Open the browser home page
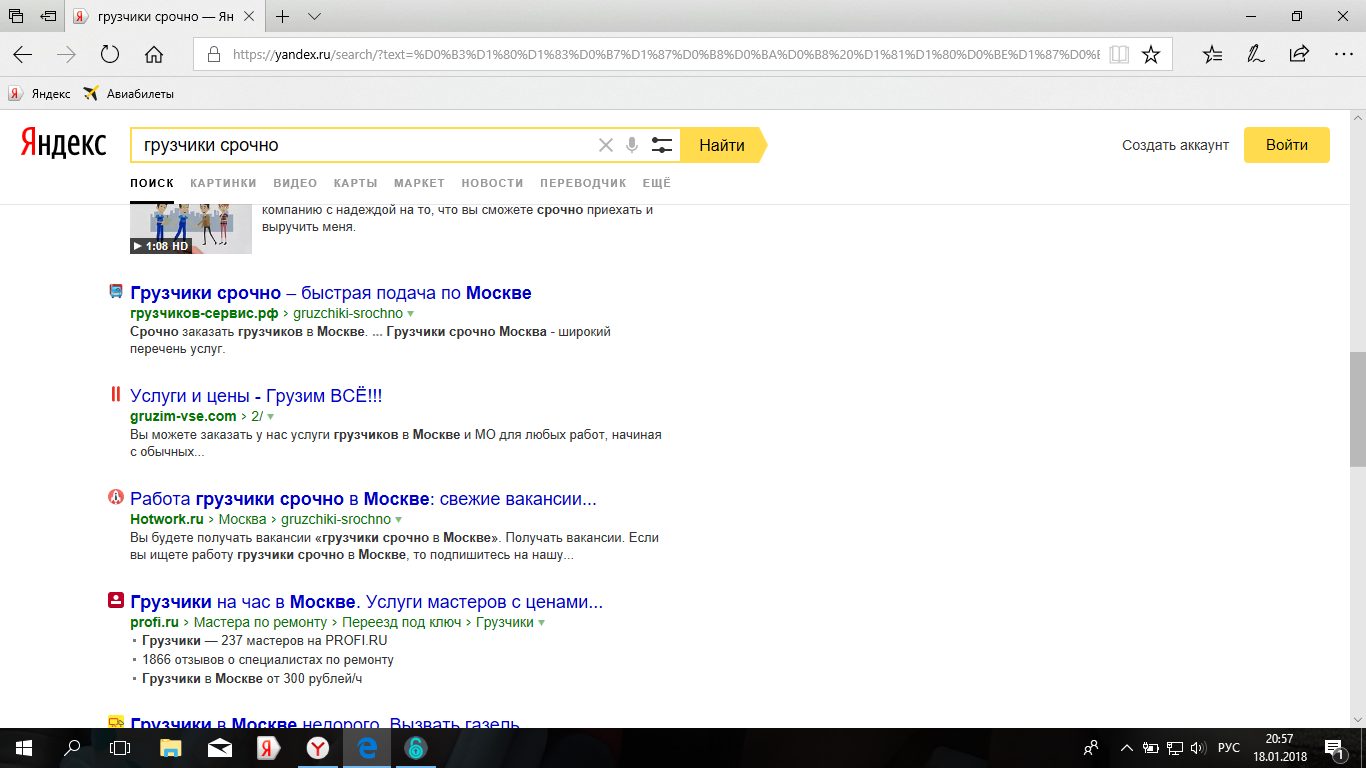Viewport: 1366px width, 768px height. 154,55
